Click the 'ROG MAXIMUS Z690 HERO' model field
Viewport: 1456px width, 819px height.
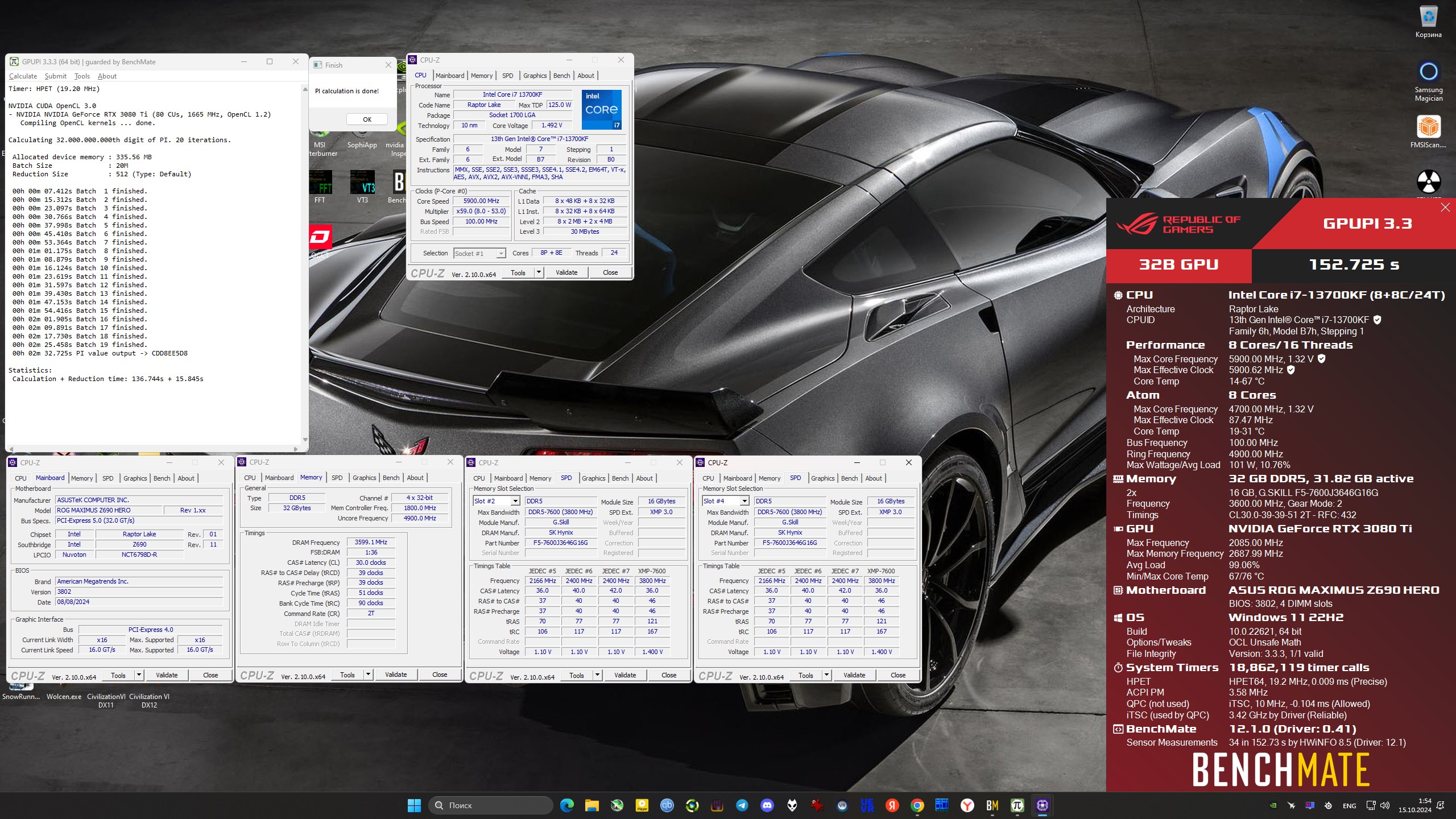[x=108, y=510]
